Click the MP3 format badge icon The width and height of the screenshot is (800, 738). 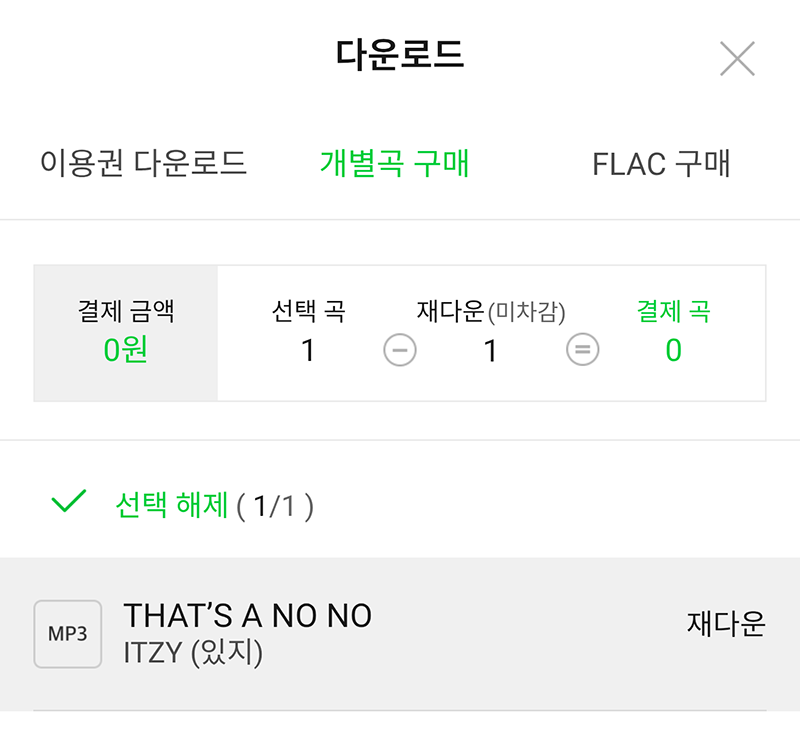(68, 634)
